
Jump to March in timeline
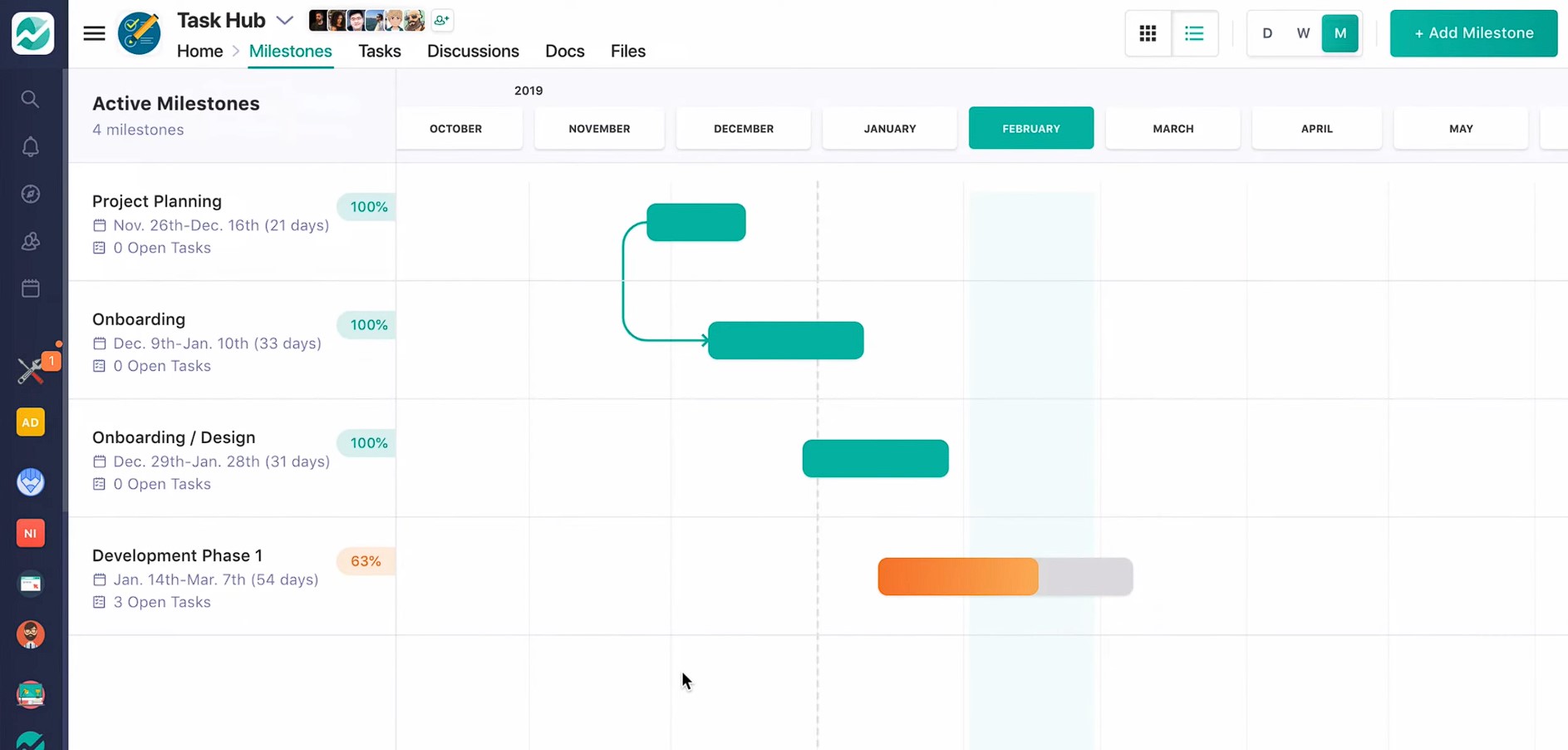1172,128
